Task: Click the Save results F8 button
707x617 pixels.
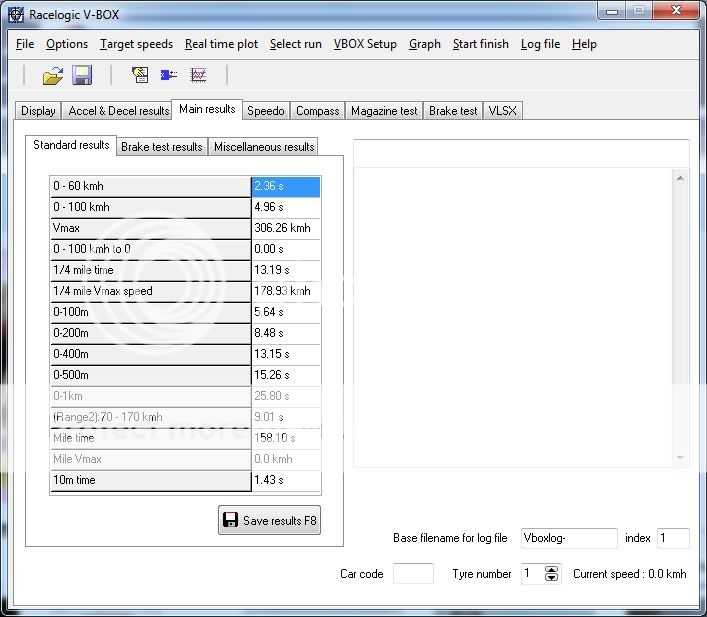Action: pos(269,520)
